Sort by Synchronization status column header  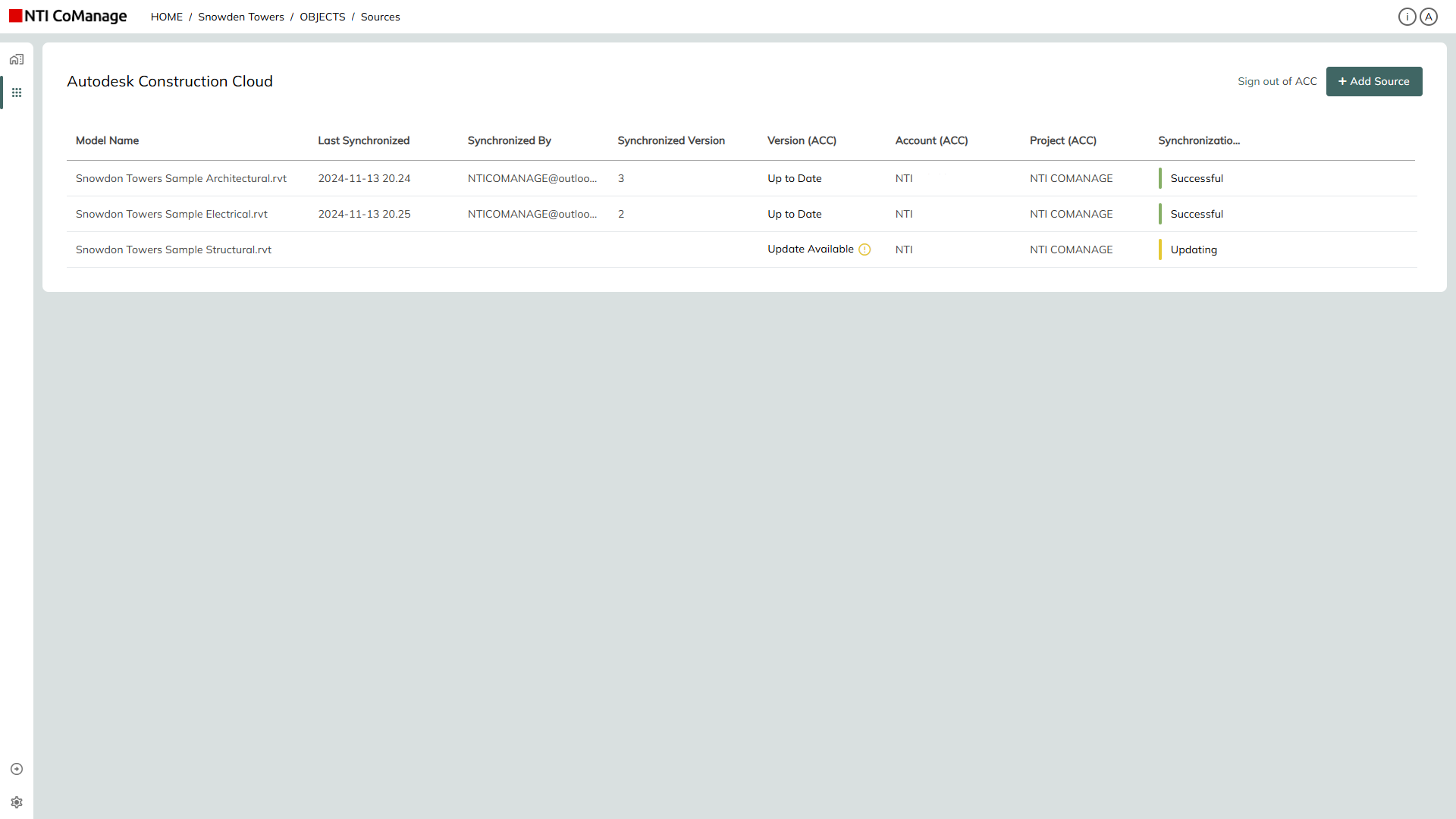[x=1199, y=140]
